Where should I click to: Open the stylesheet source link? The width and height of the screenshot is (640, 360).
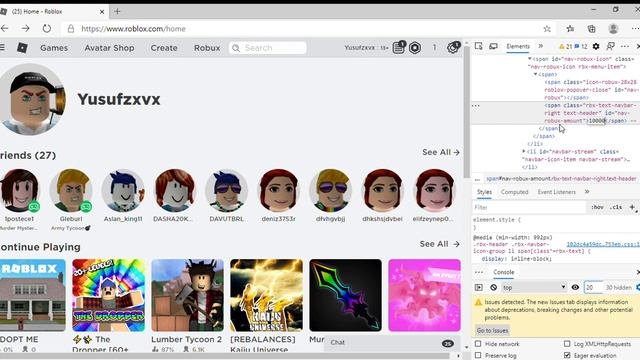pos(603,244)
